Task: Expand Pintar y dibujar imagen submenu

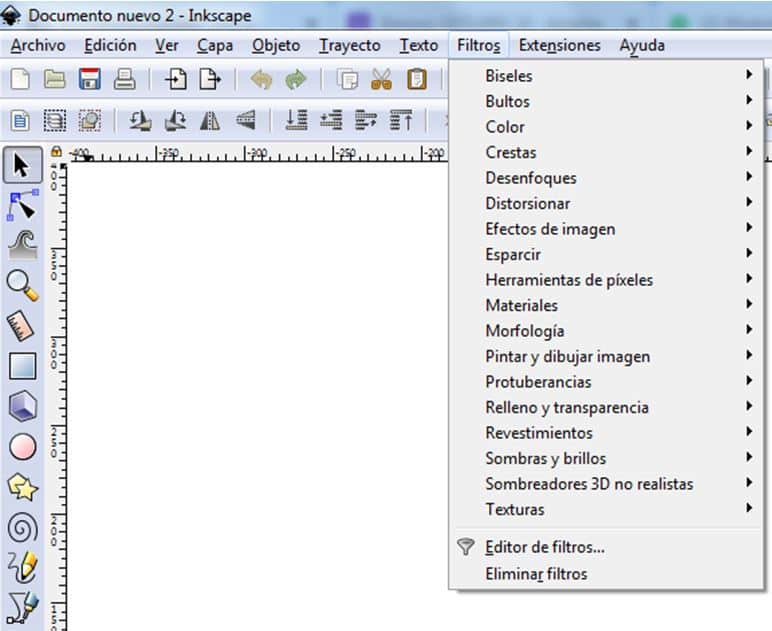Action: [x=607, y=357]
